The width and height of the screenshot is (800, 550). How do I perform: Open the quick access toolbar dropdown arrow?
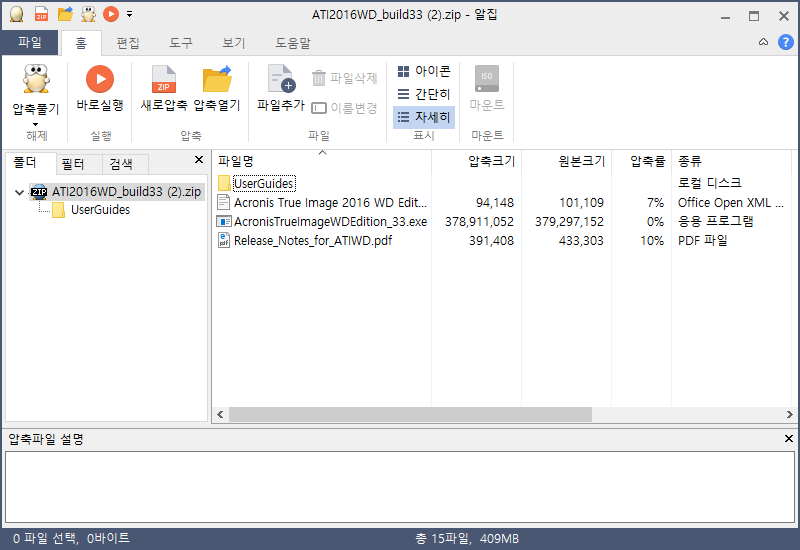130,14
